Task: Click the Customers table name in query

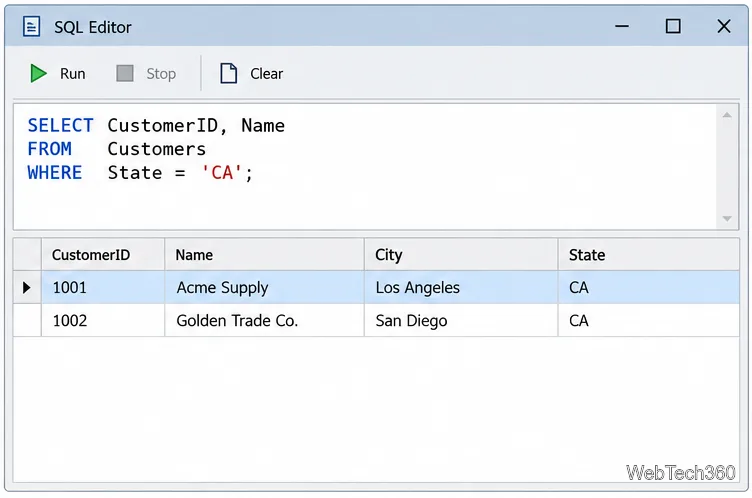Action: pyautogui.click(x=157, y=149)
